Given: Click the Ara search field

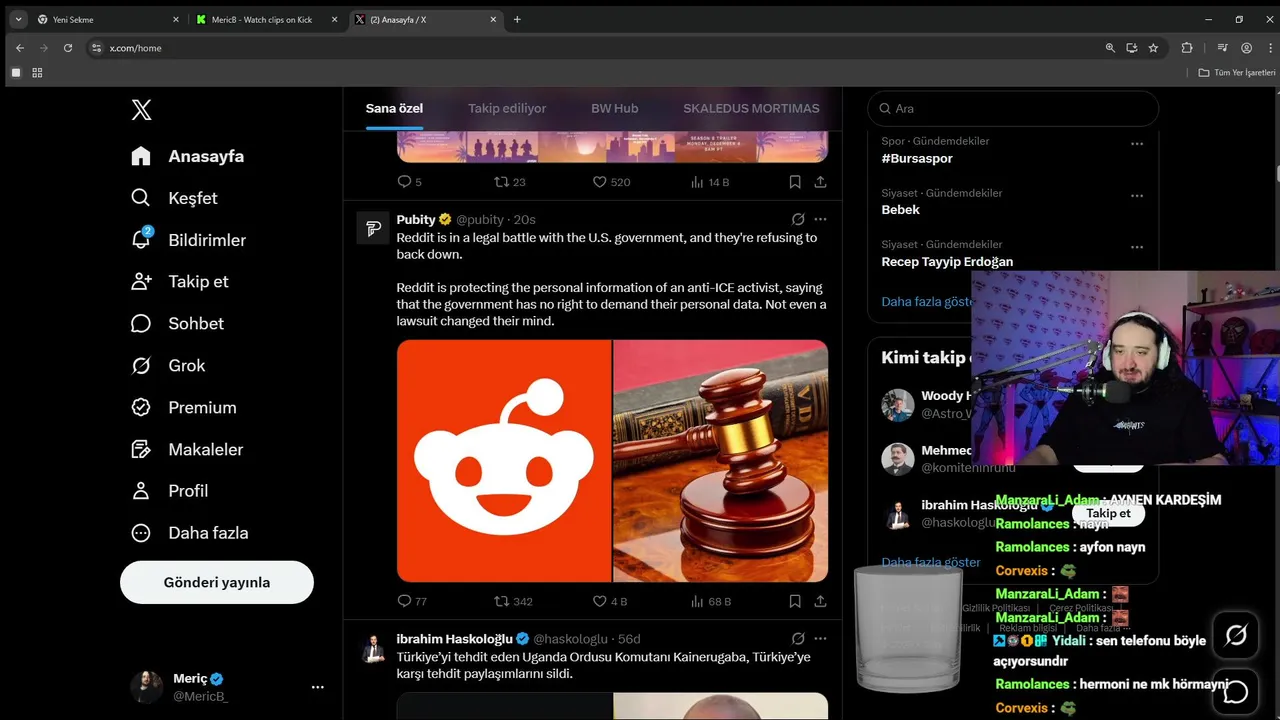Looking at the screenshot, I should click(x=1013, y=108).
